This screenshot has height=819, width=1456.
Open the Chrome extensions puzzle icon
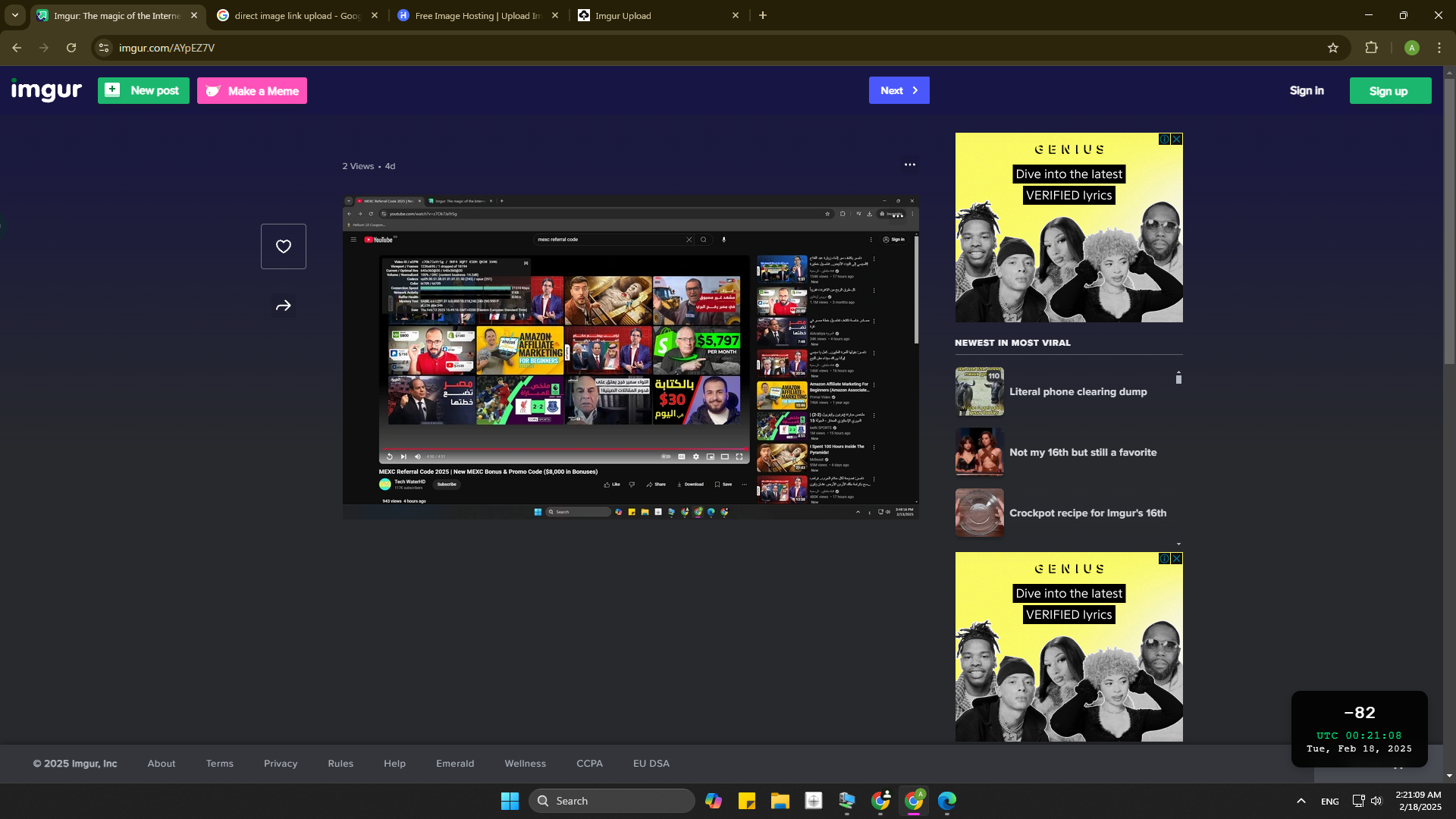click(x=1371, y=48)
